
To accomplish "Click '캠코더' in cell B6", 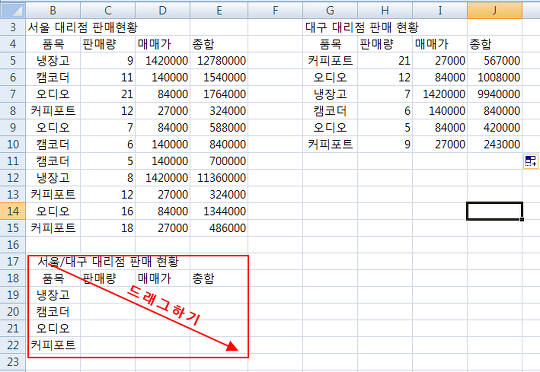I will point(53,78).
